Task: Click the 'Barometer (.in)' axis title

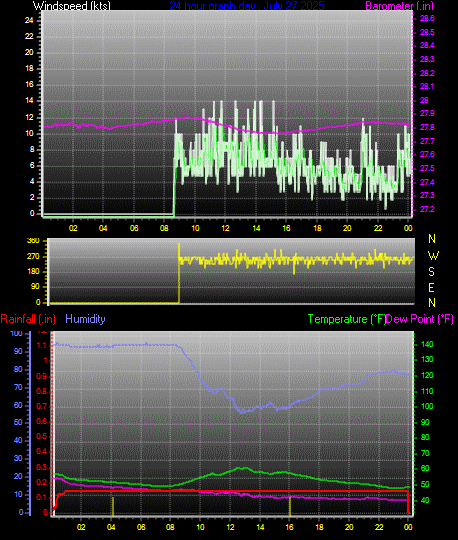Action: (x=399, y=6)
